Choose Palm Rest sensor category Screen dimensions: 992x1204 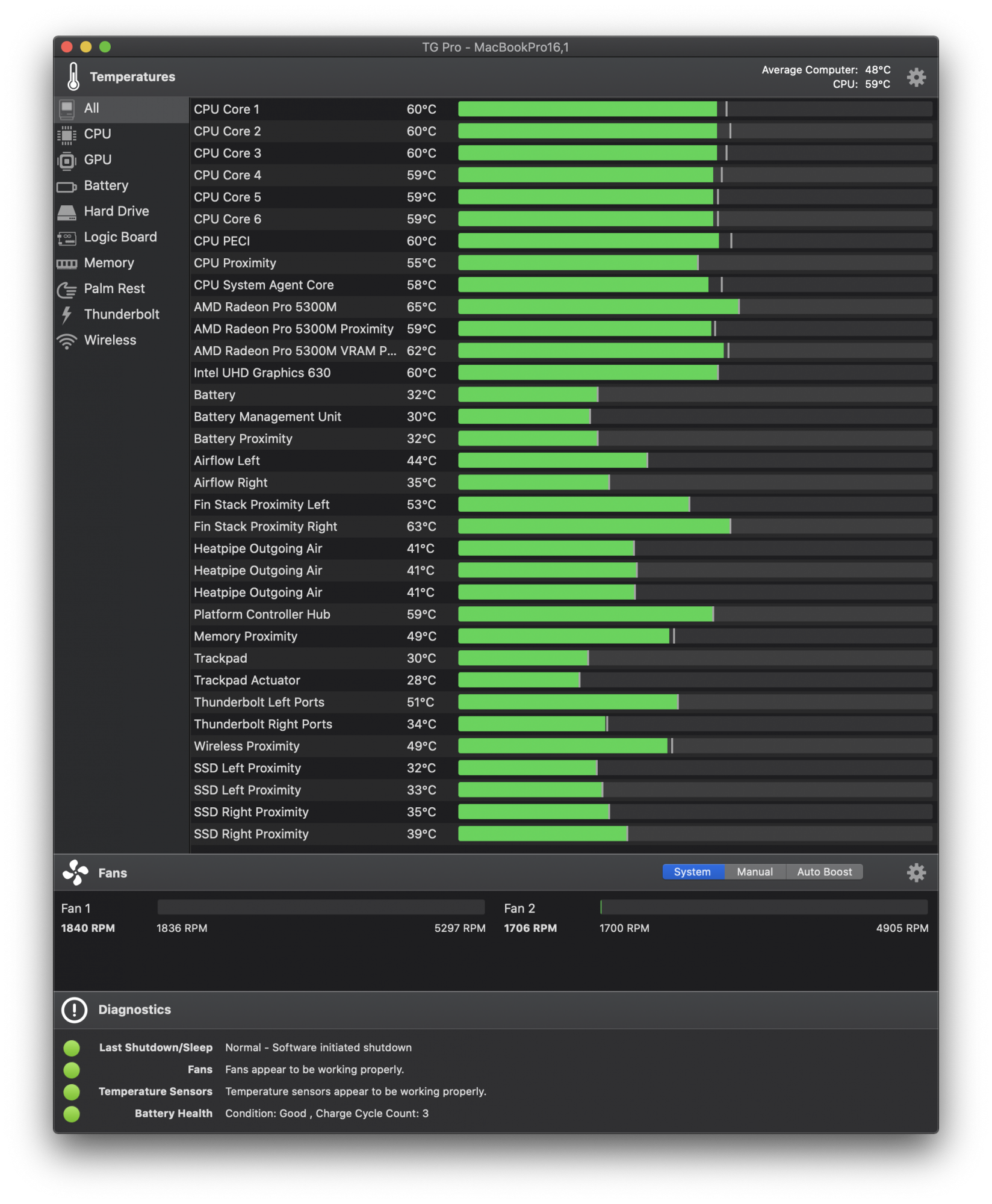114,289
